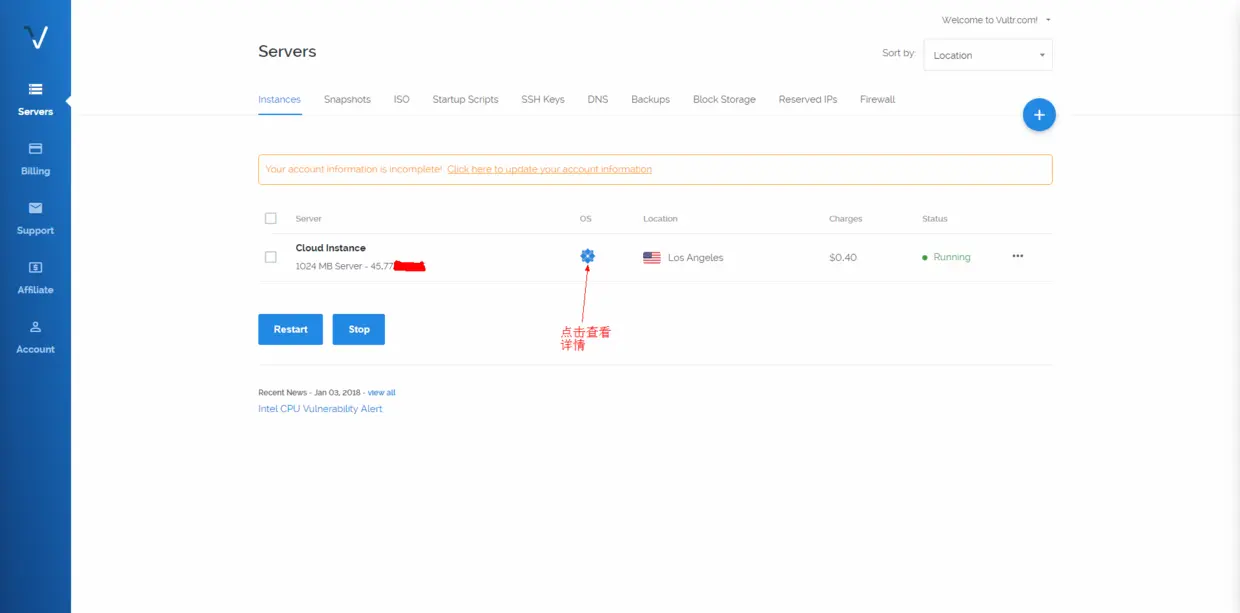
Task: Click the blue Stop button
Action: tap(359, 329)
